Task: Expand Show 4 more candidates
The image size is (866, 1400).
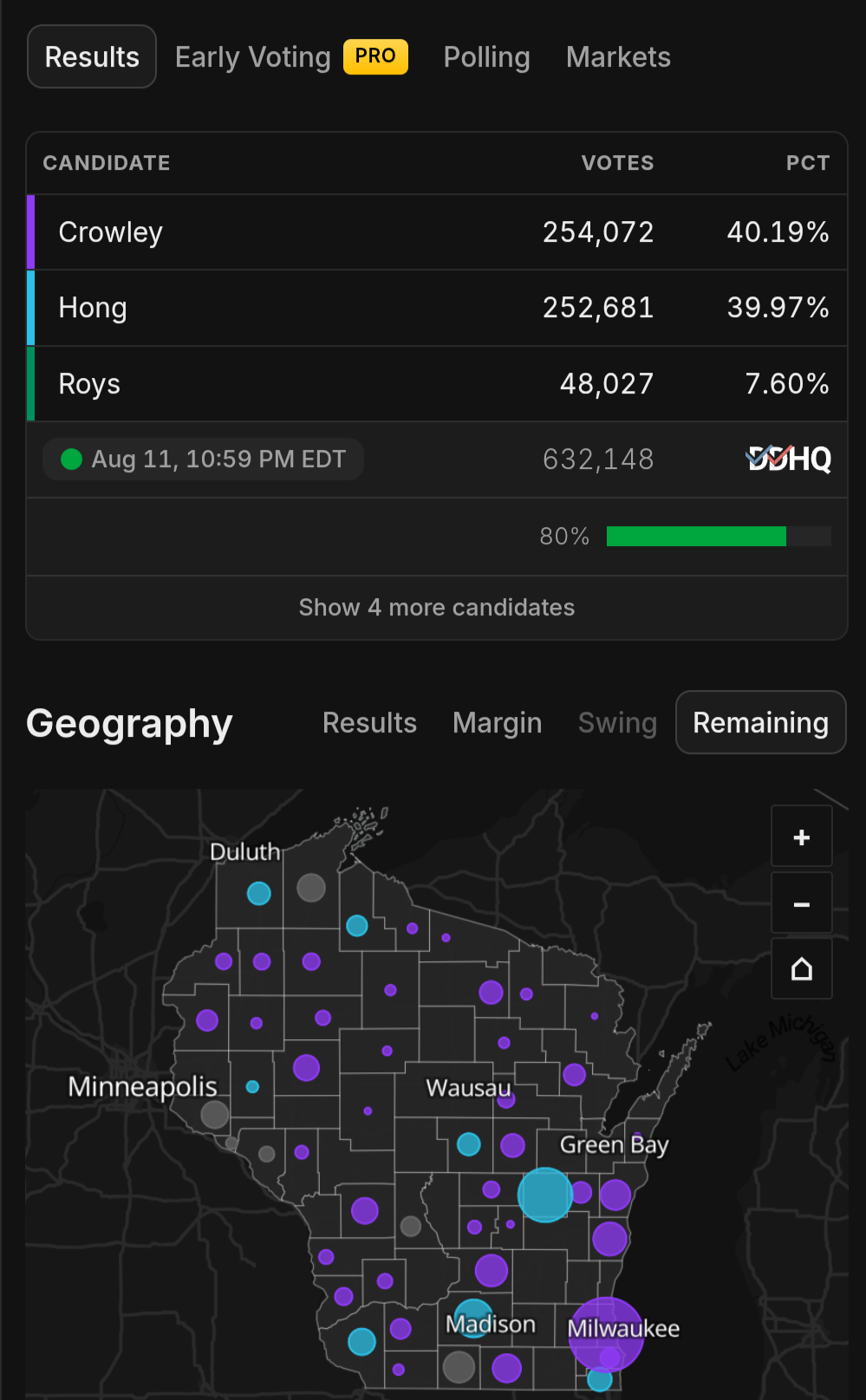Action: (437, 608)
